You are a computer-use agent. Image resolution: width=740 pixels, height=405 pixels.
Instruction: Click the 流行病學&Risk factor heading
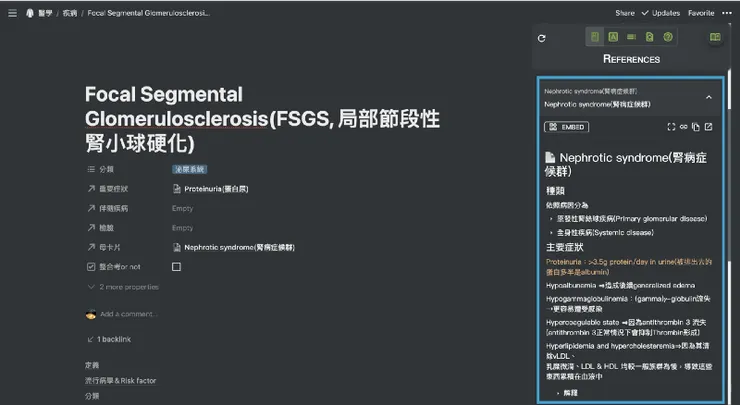coord(120,380)
